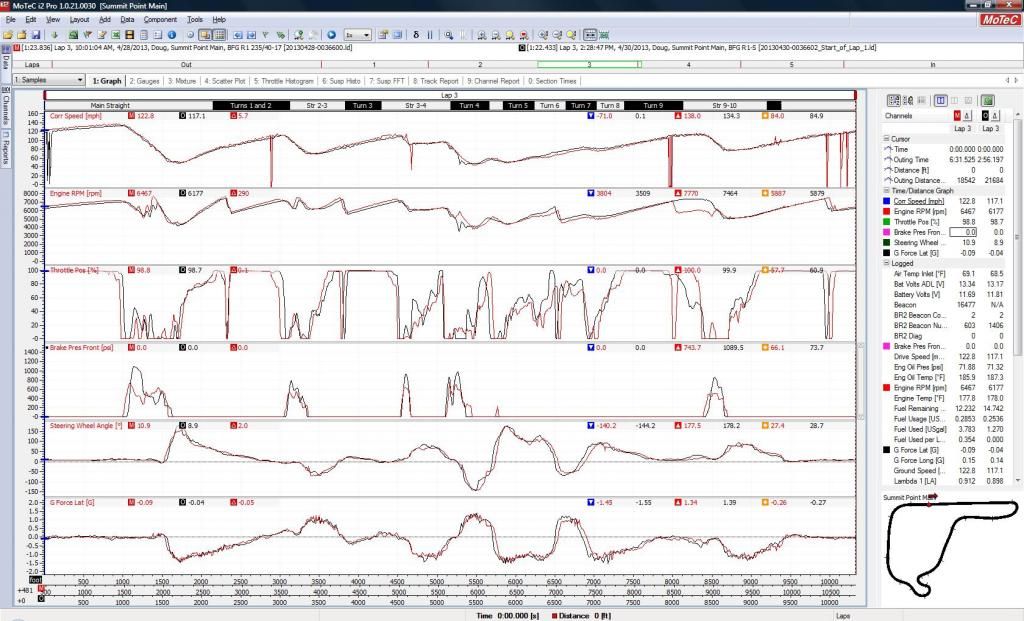Toggle the two-column view button in Channels panel
The image size is (1024, 621).
pyautogui.click(x=940, y=100)
